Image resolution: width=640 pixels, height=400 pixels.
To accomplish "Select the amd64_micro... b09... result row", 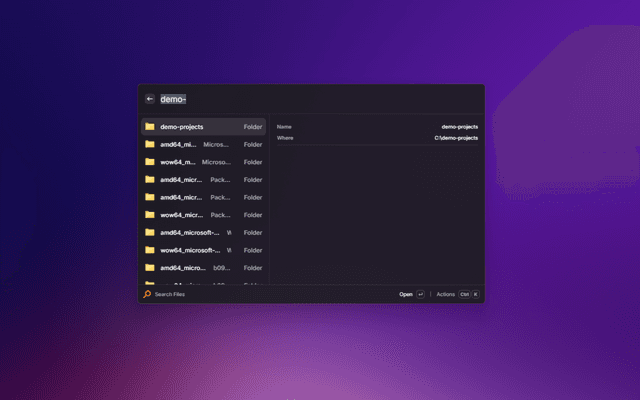I will (x=204, y=267).
